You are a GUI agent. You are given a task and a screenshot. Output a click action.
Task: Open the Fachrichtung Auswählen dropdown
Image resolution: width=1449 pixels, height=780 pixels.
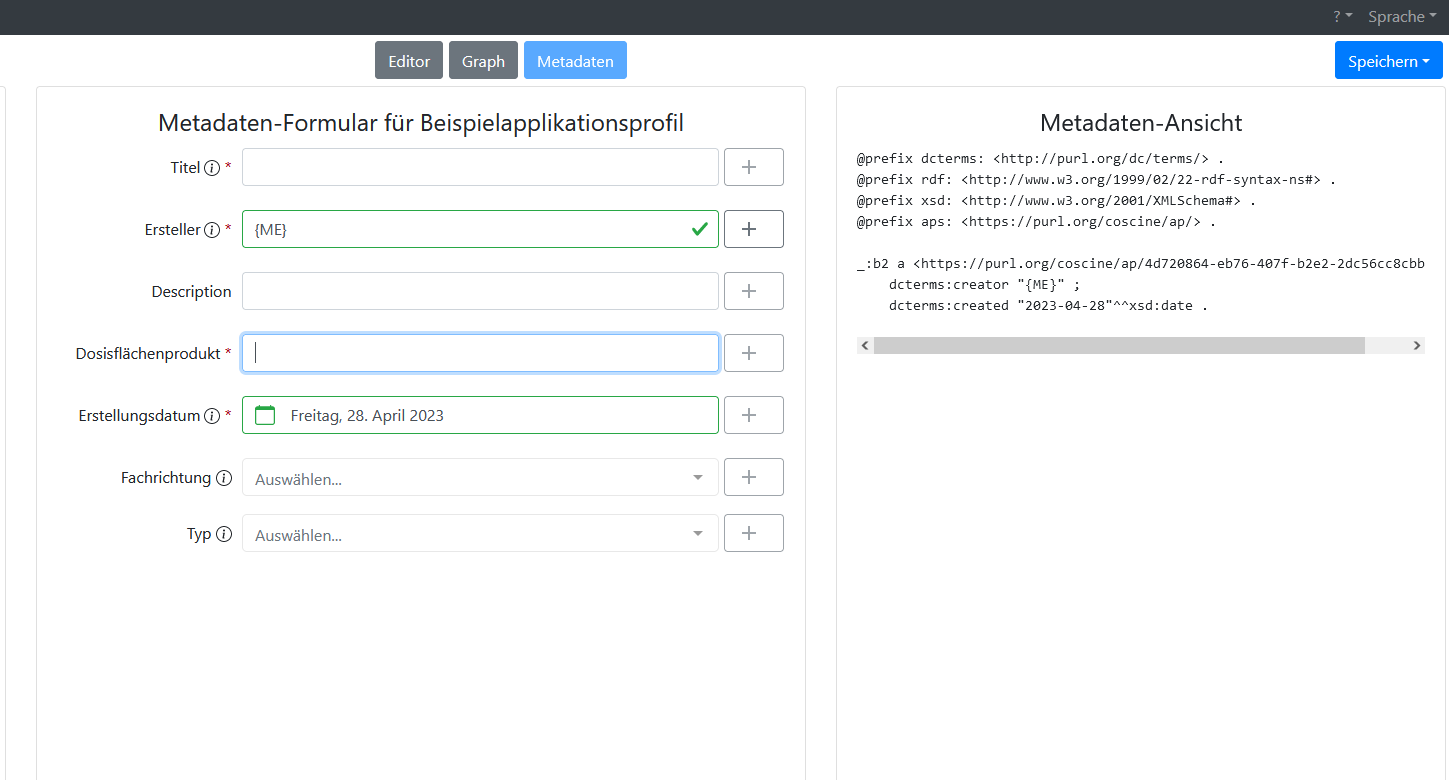click(480, 477)
